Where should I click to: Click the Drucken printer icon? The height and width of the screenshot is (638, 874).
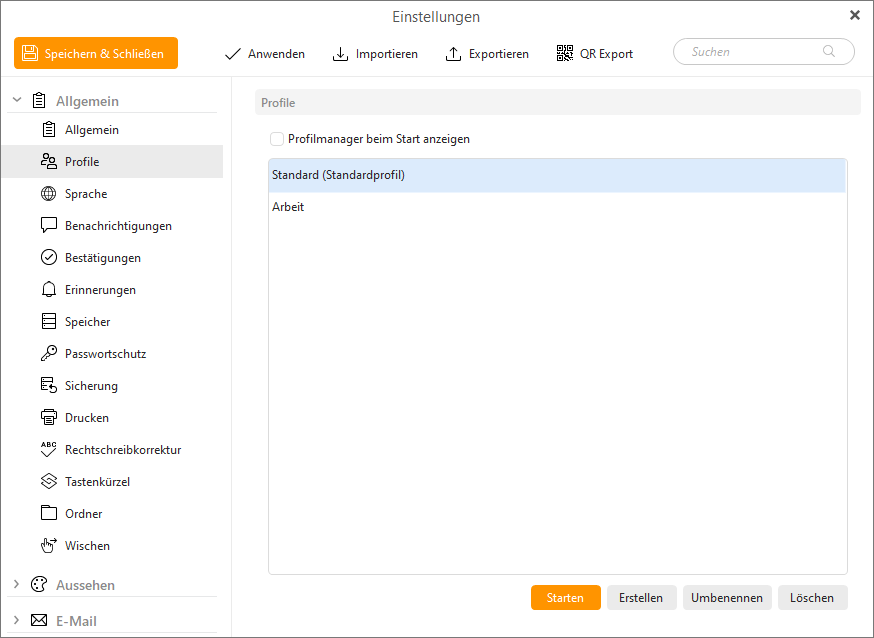click(48, 418)
